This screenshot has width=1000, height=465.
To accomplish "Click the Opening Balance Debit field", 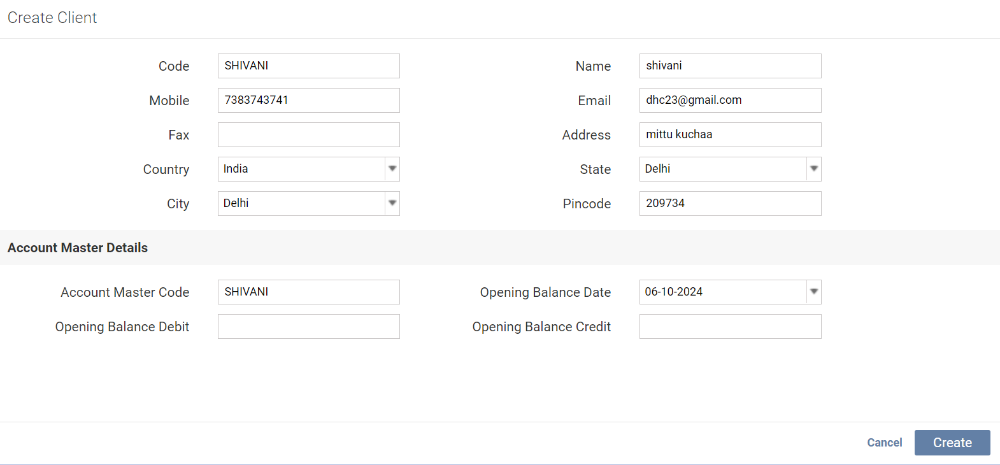I will (308, 327).
